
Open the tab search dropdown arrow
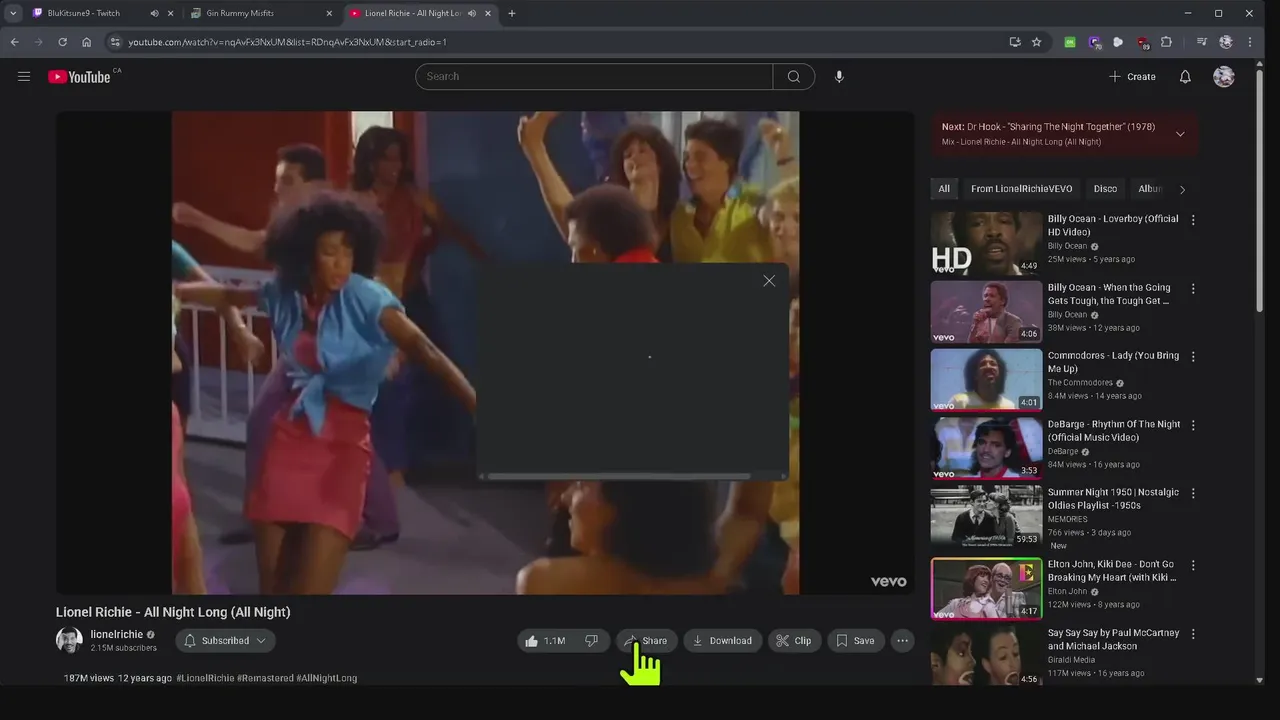[x=13, y=13]
